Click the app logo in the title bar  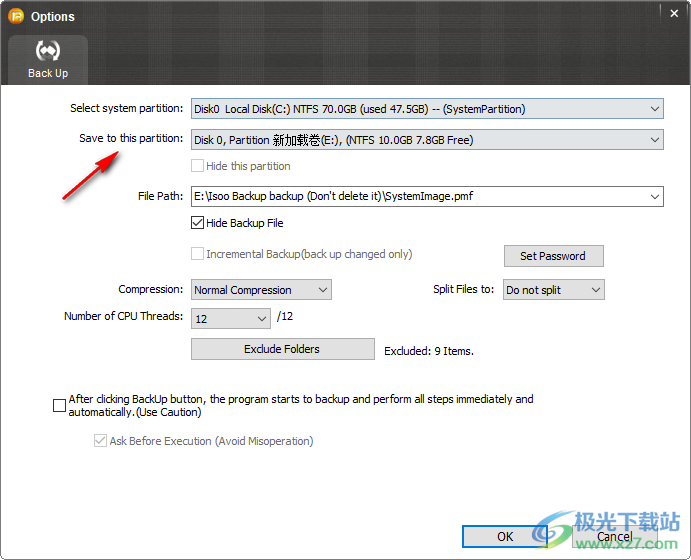tap(17, 16)
